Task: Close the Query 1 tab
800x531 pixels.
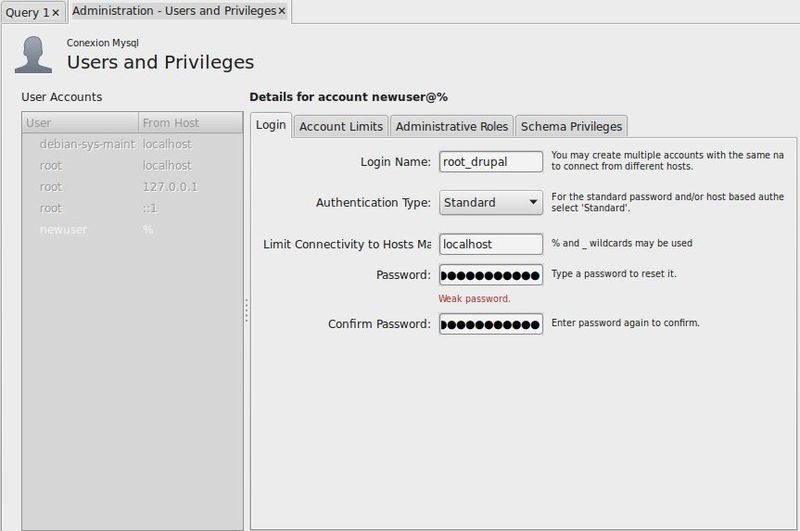Action: (x=56, y=13)
